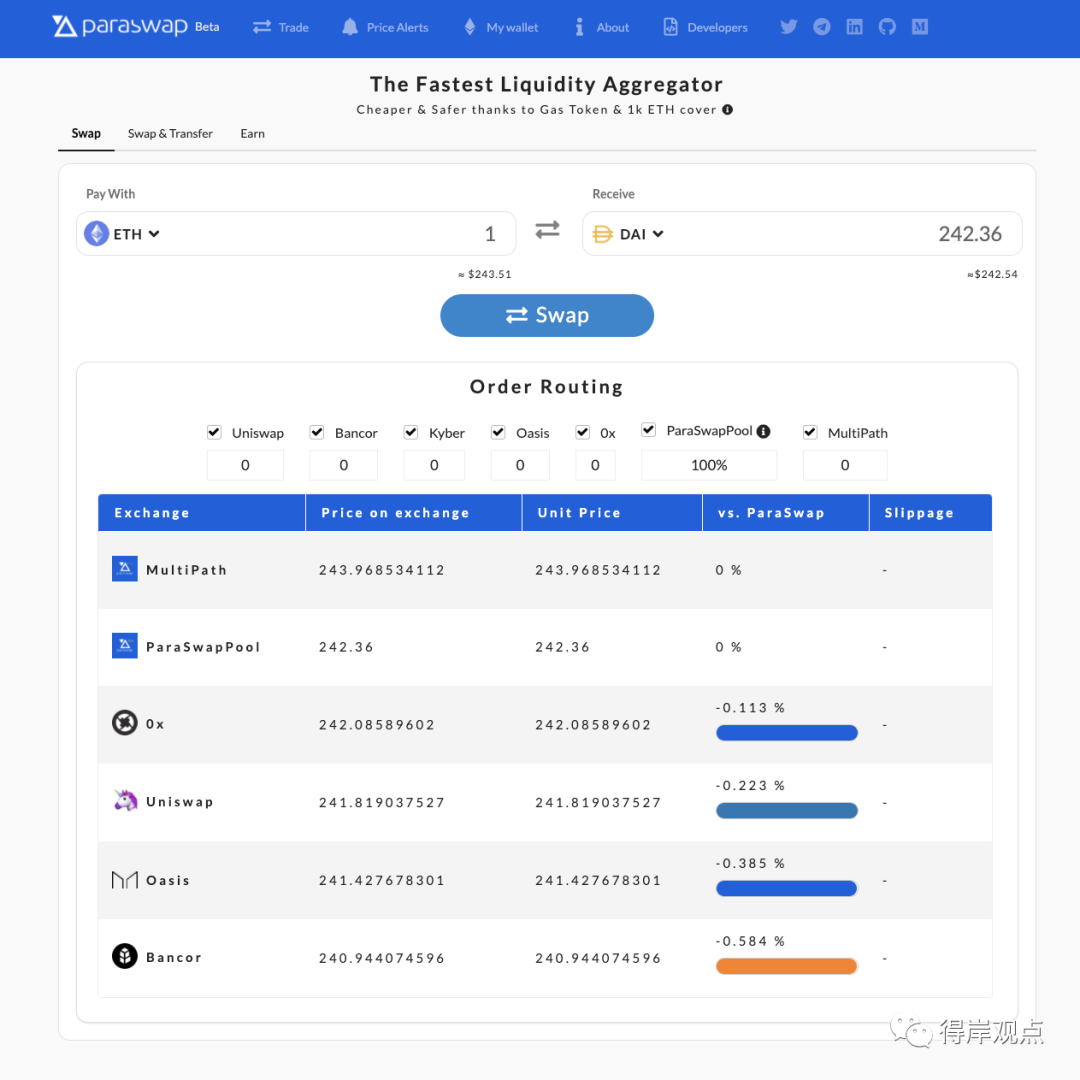
Task: Click Oasis comparison bar
Action: (787, 888)
